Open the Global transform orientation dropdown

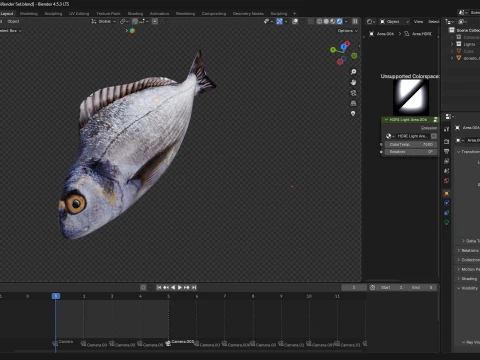click(x=104, y=21)
